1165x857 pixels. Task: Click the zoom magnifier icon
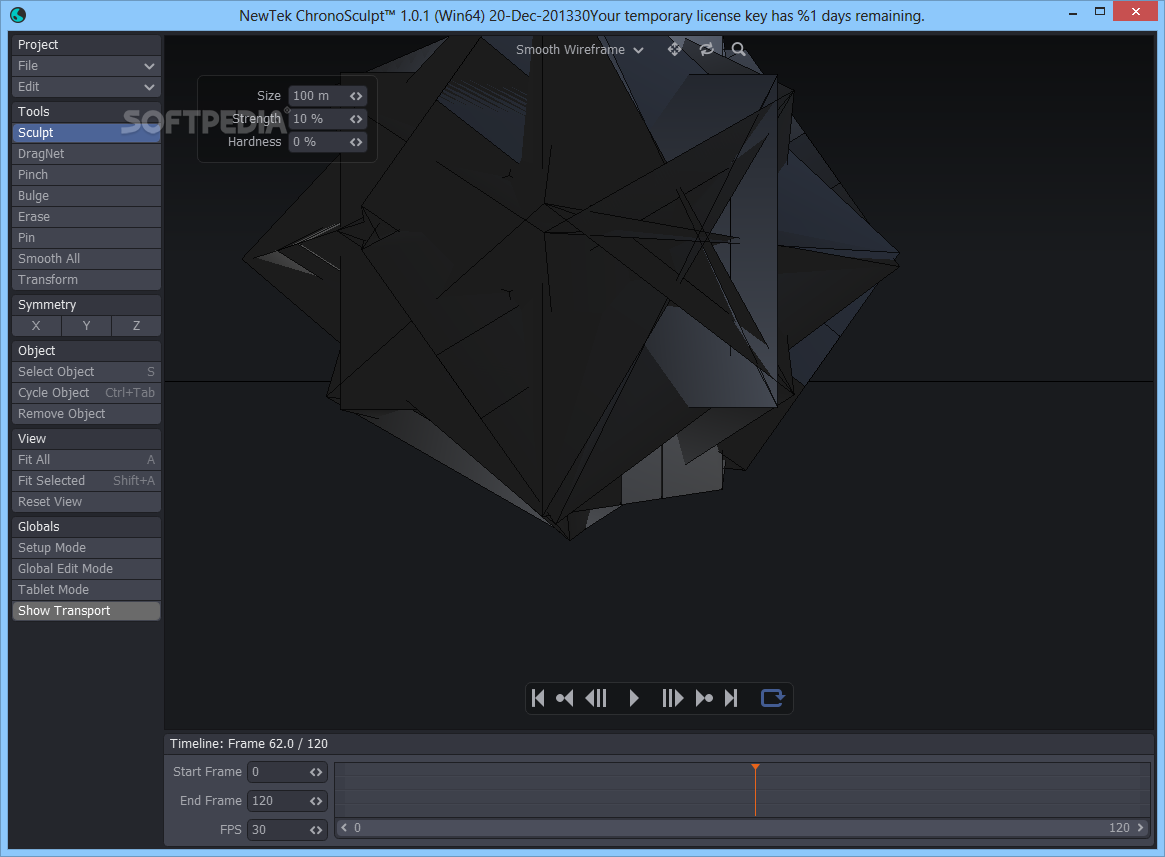(x=738, y=49)
